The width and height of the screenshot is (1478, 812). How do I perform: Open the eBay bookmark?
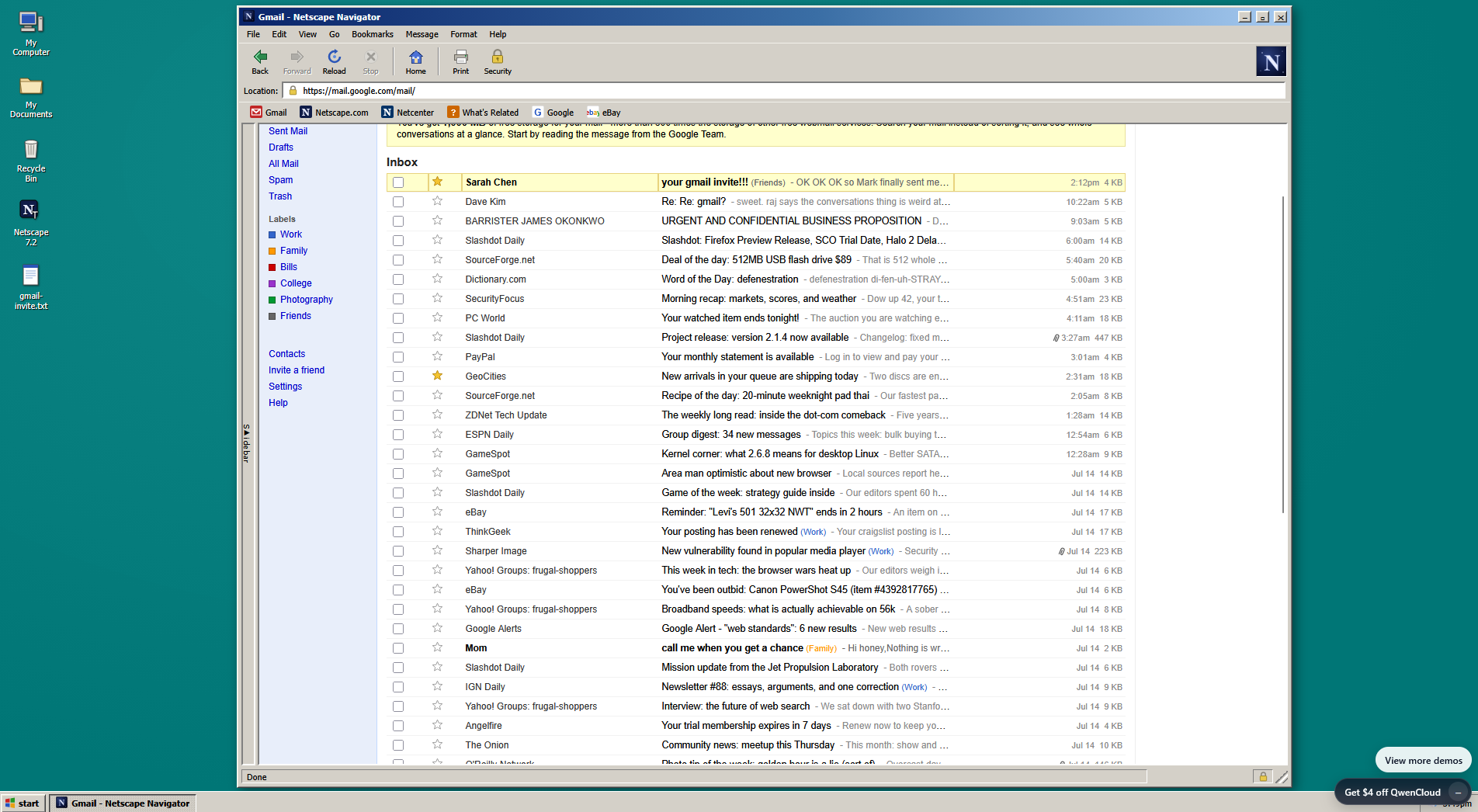click(603, 113)
